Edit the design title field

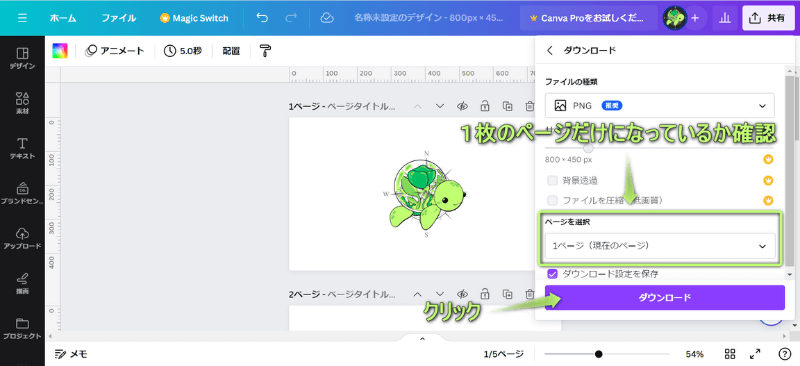point(430,18)
